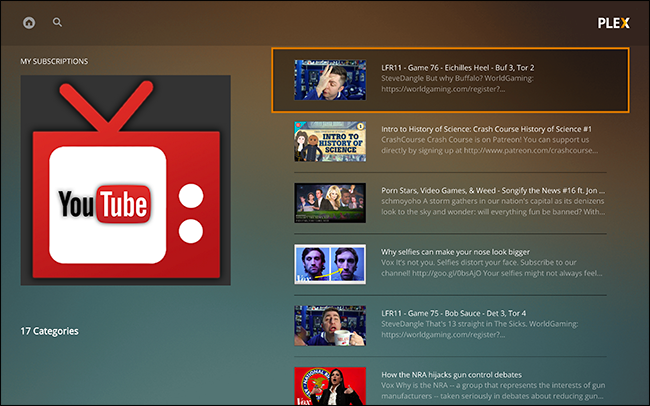650x406 pixels.
Task: Open Songify the News #16 thumbnail
Action: point(330,203)
